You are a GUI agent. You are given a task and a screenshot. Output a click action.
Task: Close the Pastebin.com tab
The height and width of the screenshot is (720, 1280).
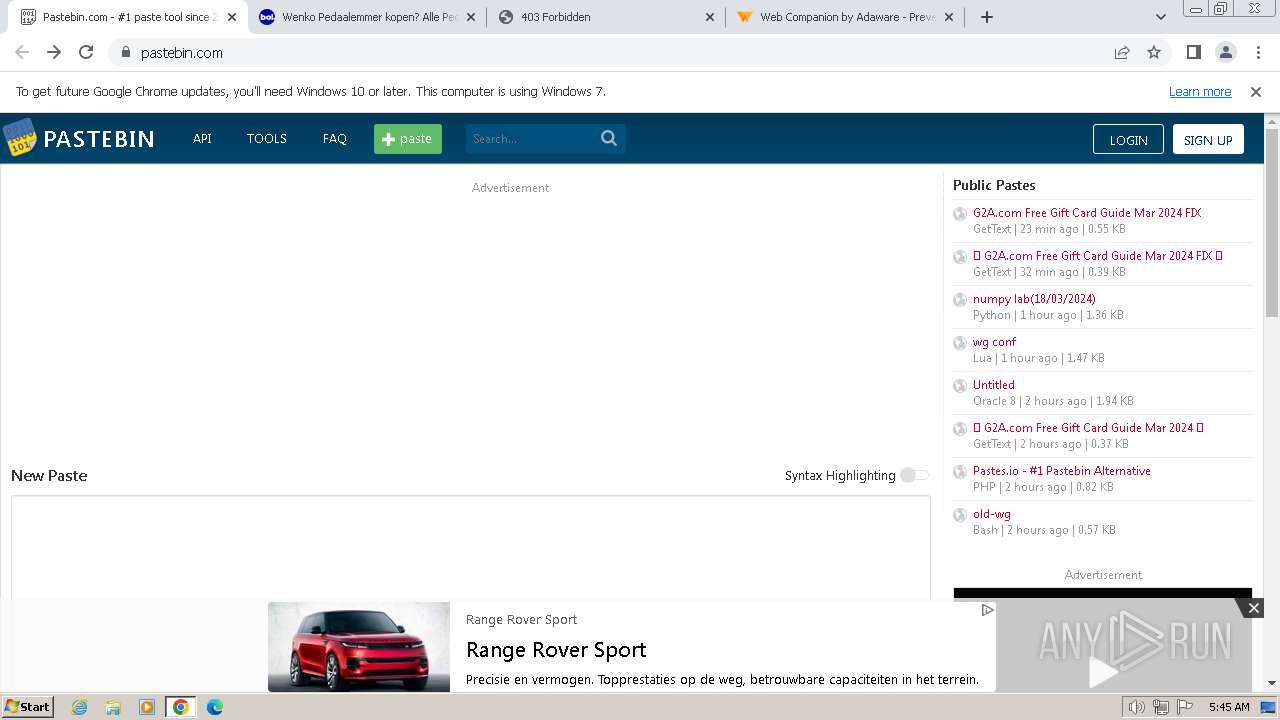(232, 17)
